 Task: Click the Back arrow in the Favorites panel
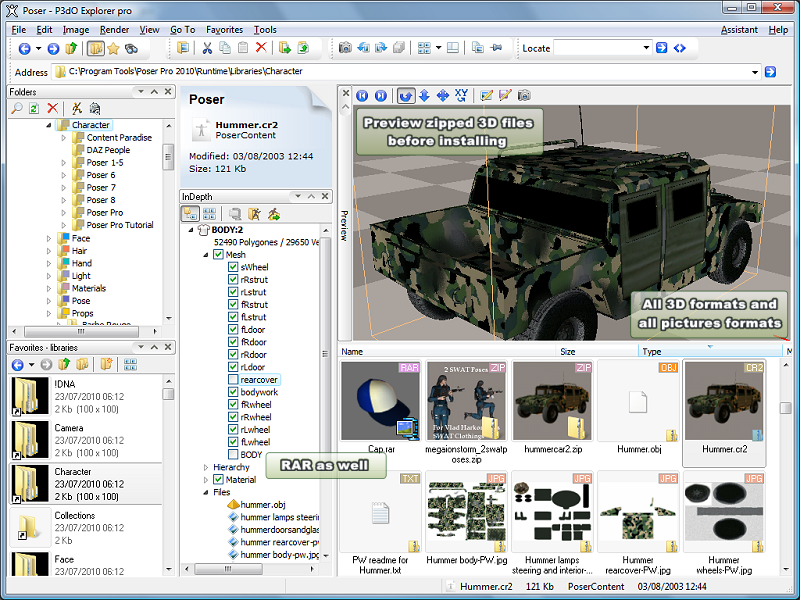coord(17,364)
